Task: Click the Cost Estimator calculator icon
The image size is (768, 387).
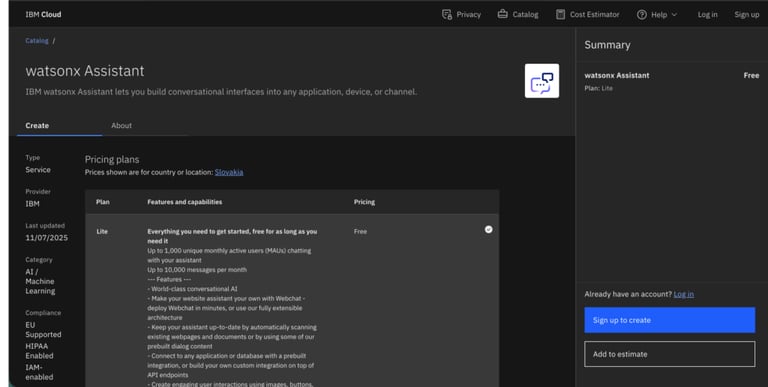Action: coord(560,14)
